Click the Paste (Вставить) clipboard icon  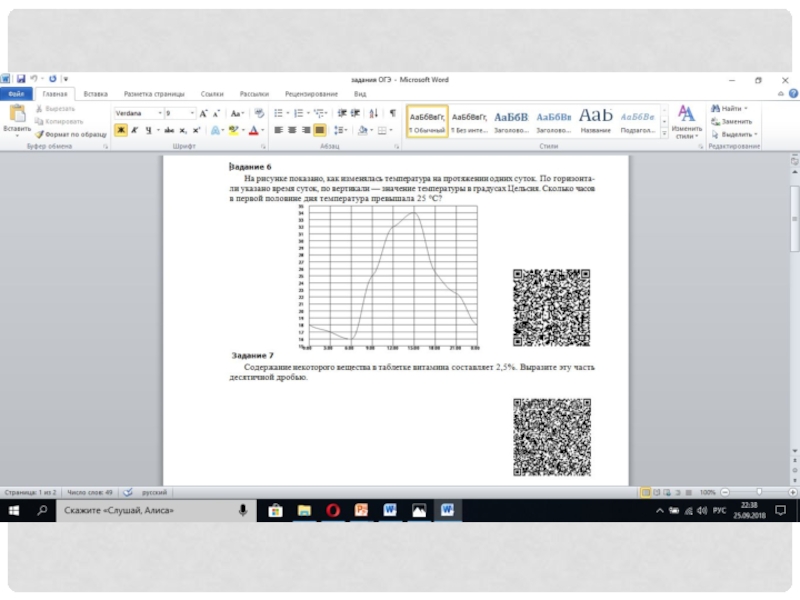(17, 115)
